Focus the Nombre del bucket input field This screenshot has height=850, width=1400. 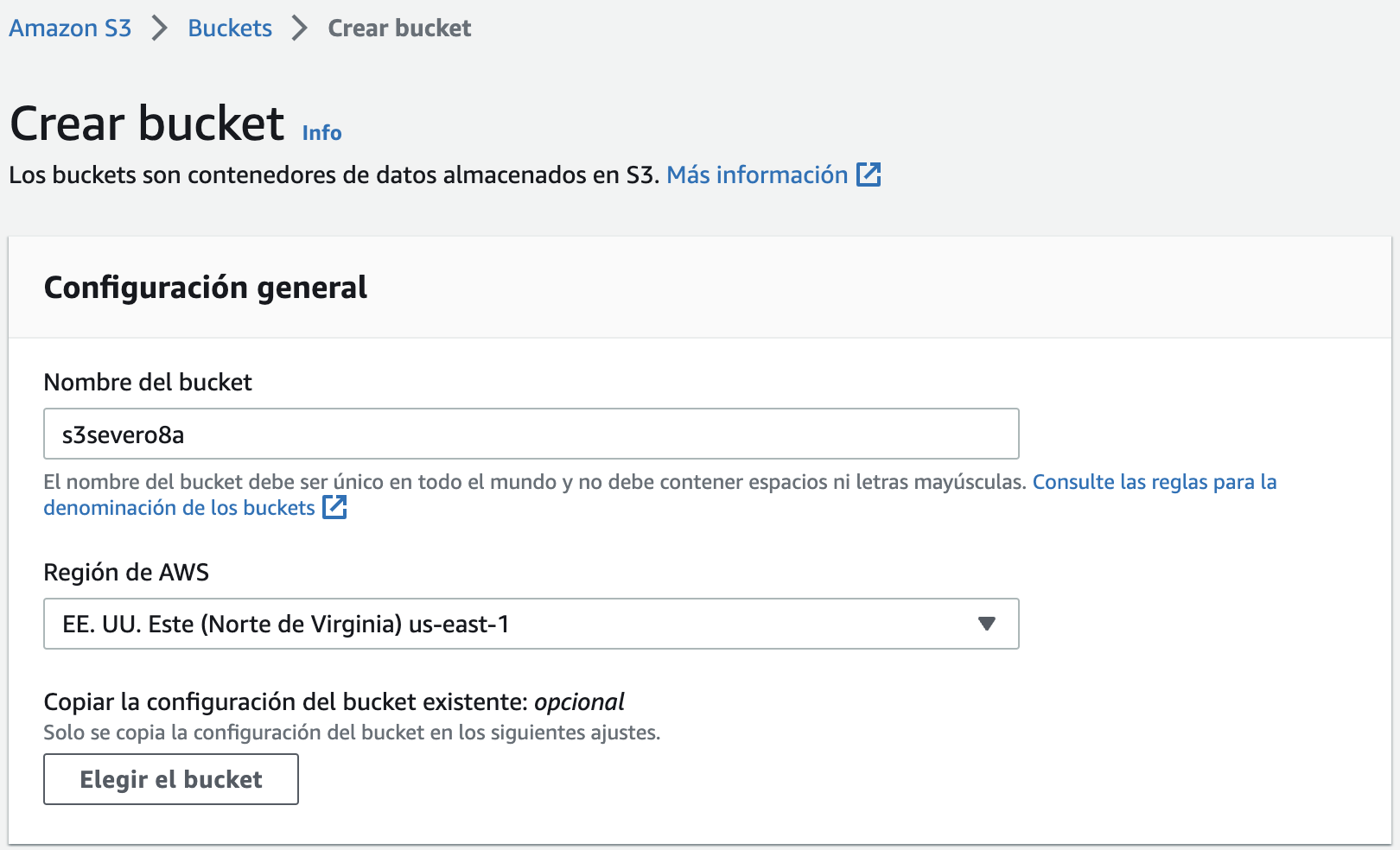[x=531, y=434]
